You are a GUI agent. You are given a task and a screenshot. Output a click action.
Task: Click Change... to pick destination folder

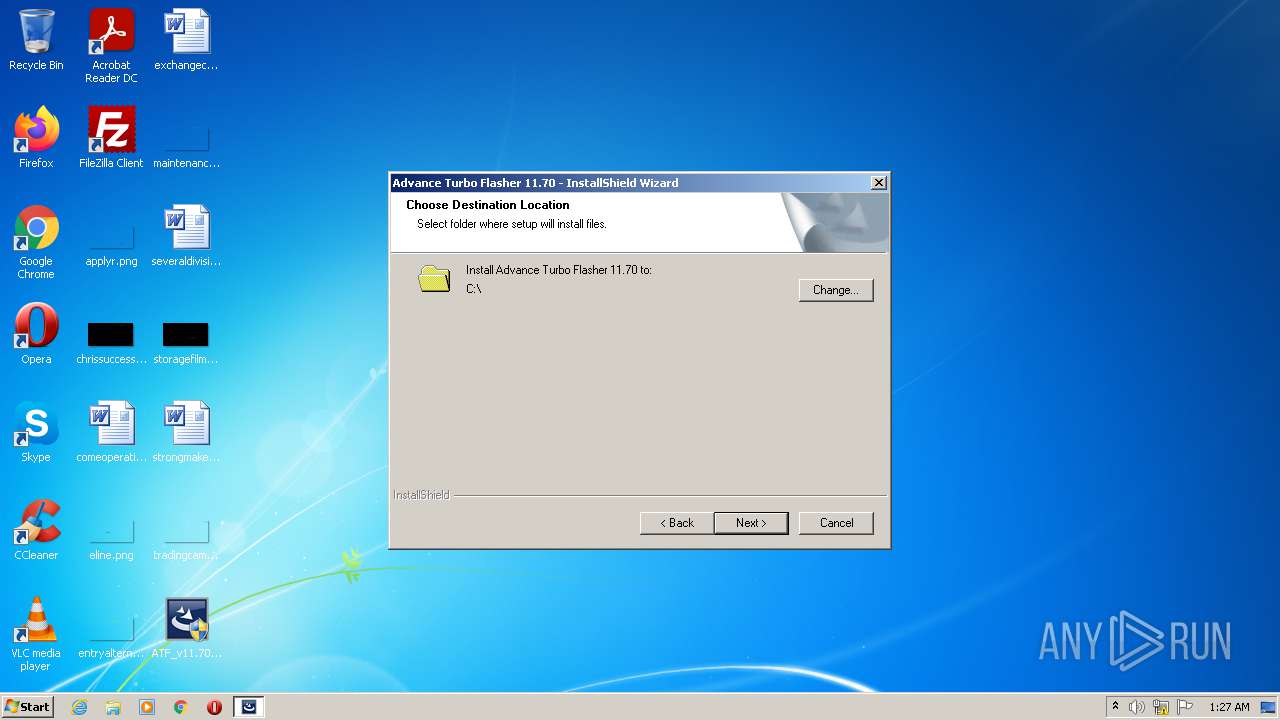pyautogui.click(x=836, y=290)
